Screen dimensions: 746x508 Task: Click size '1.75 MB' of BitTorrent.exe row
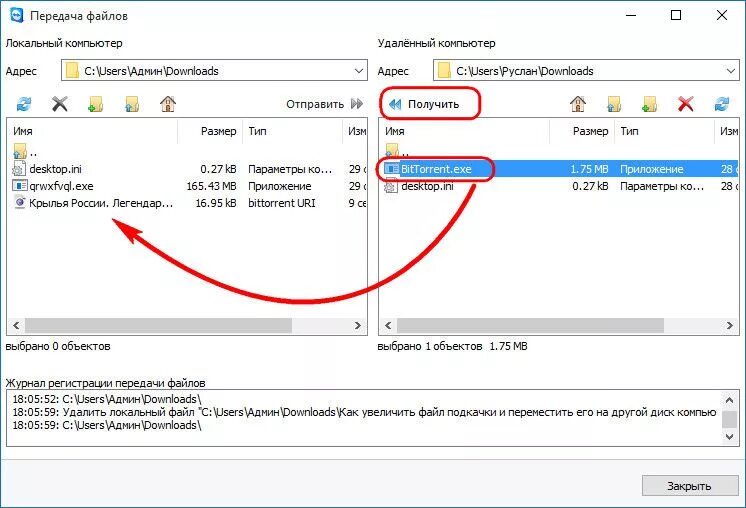(589, 169)
